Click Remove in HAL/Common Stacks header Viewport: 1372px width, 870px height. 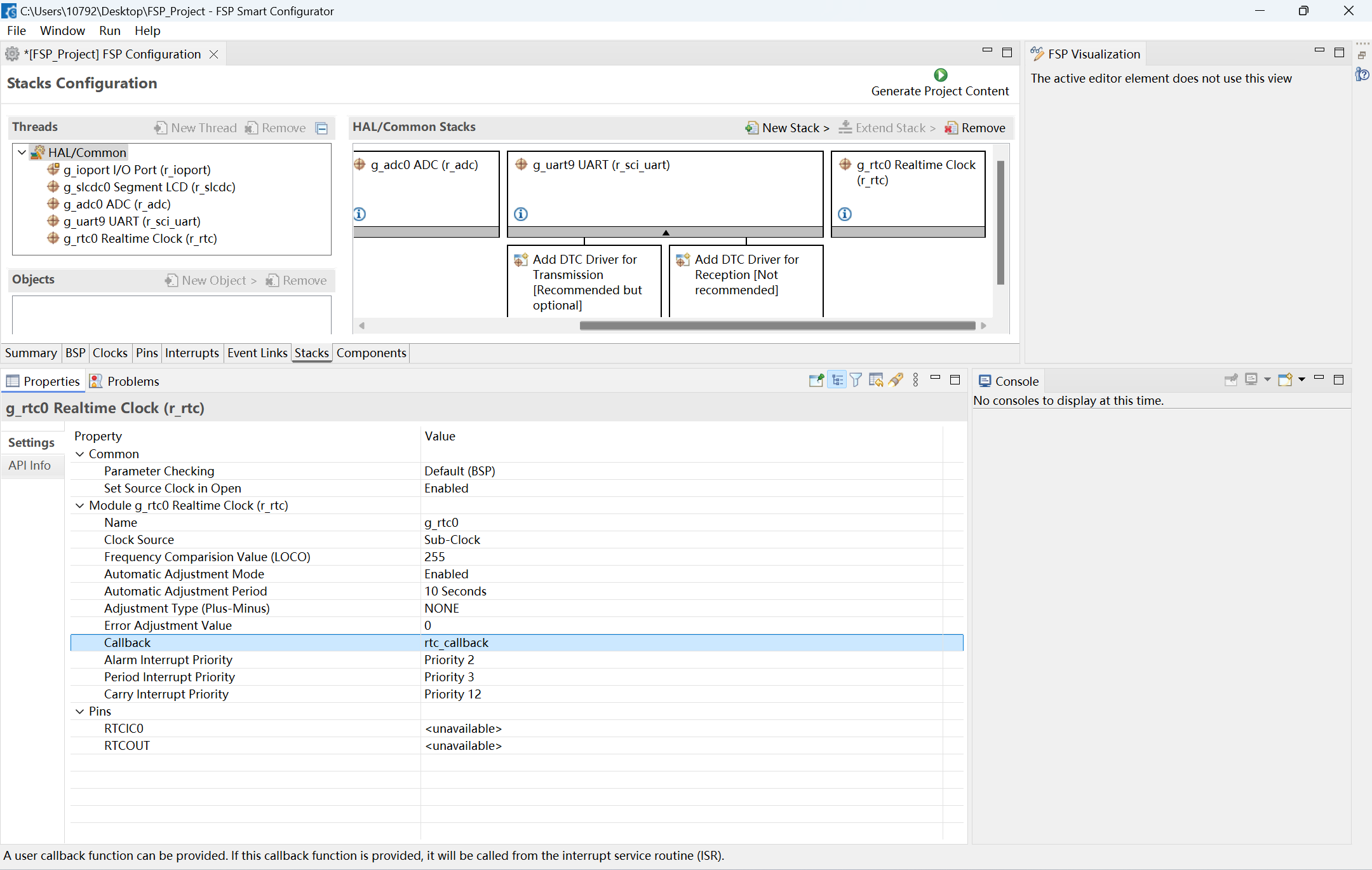click(x=975, y=128)
